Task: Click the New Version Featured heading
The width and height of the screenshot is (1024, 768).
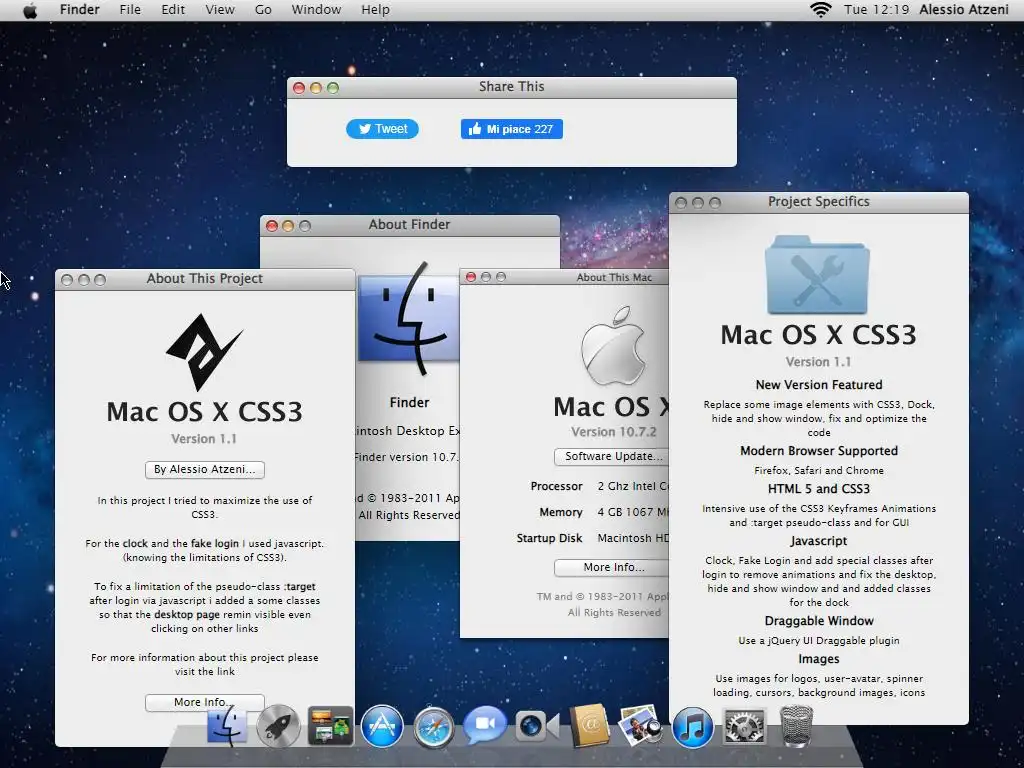Action: pos(819,385)
